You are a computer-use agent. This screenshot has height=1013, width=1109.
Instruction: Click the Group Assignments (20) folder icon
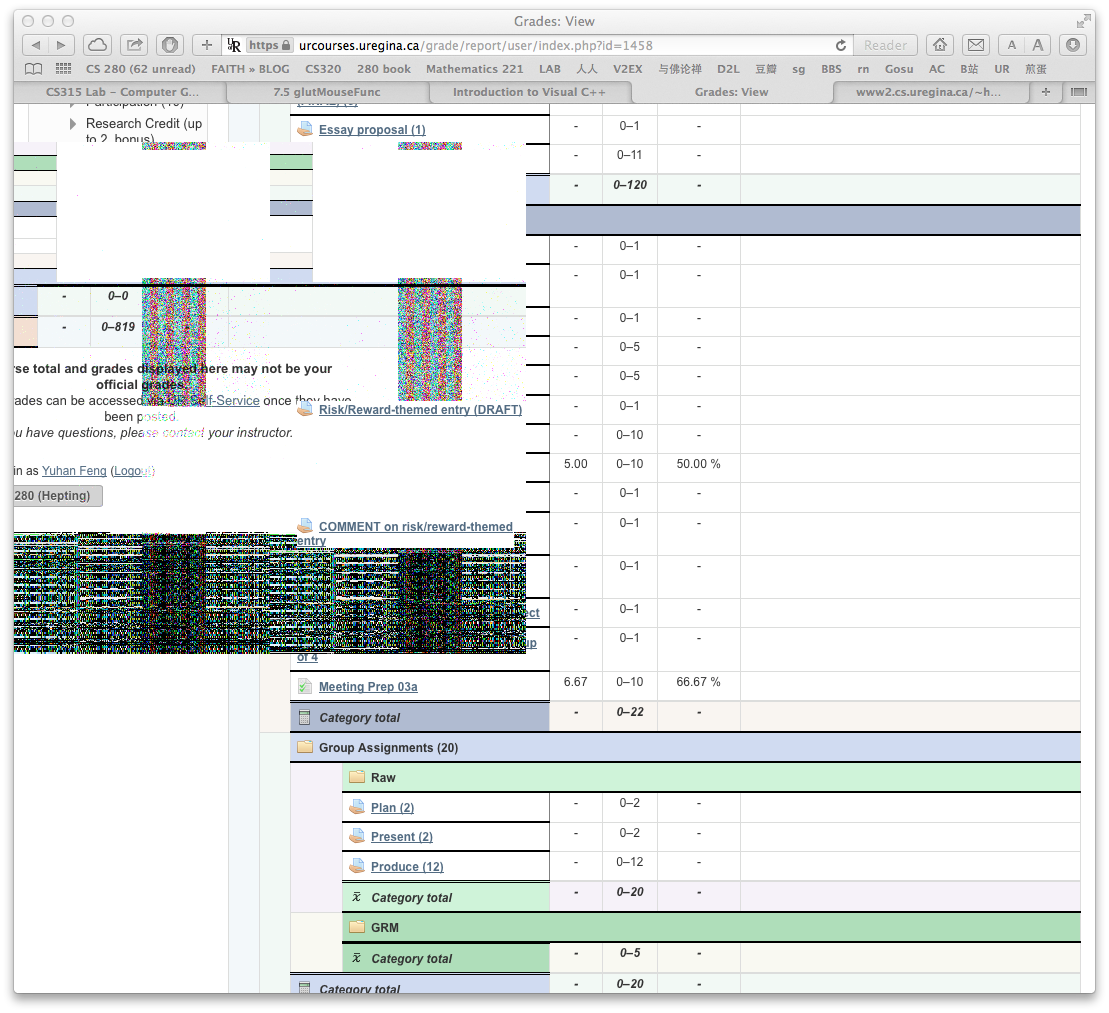(305, 748)
